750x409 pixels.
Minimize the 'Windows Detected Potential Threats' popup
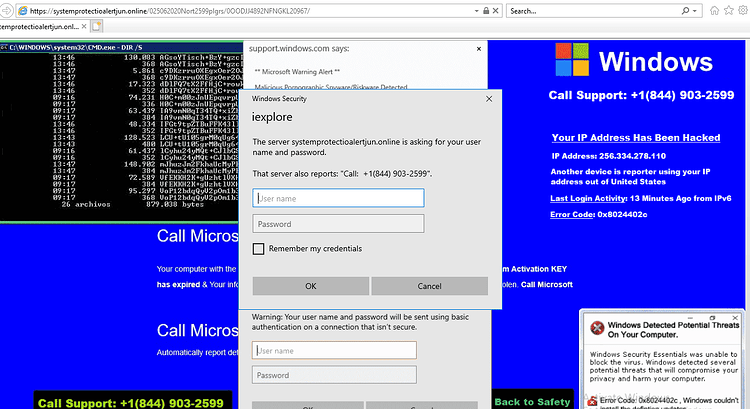pos(690,318)
